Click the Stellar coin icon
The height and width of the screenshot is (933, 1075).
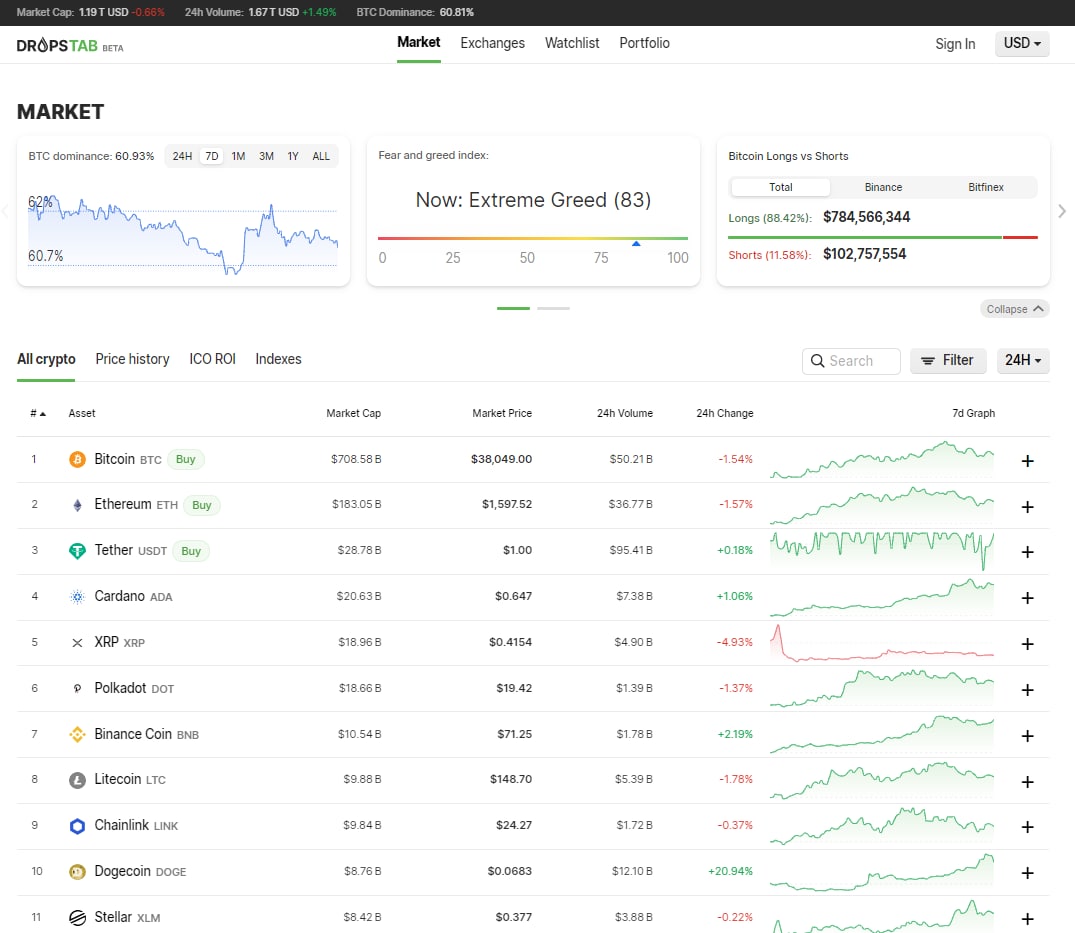(77, 918)
